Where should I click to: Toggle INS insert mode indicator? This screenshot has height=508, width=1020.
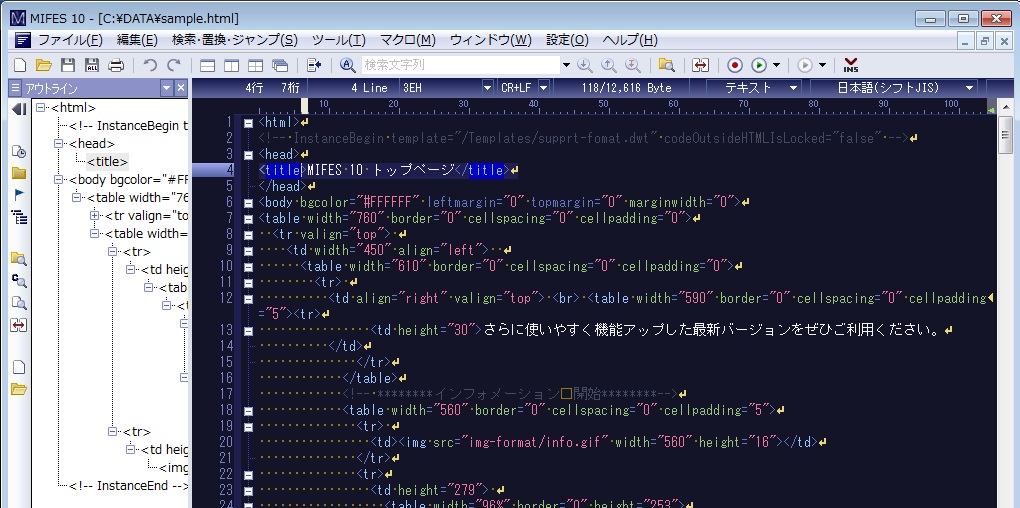point(851,65)
